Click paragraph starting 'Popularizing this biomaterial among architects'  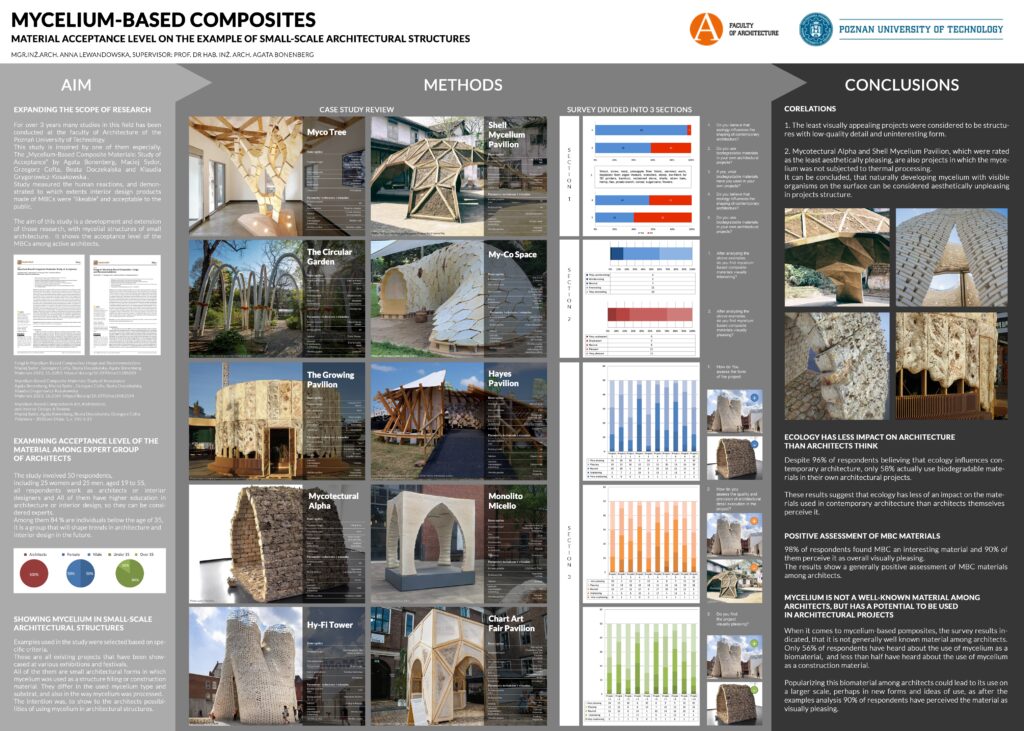(x=896, y=696)
